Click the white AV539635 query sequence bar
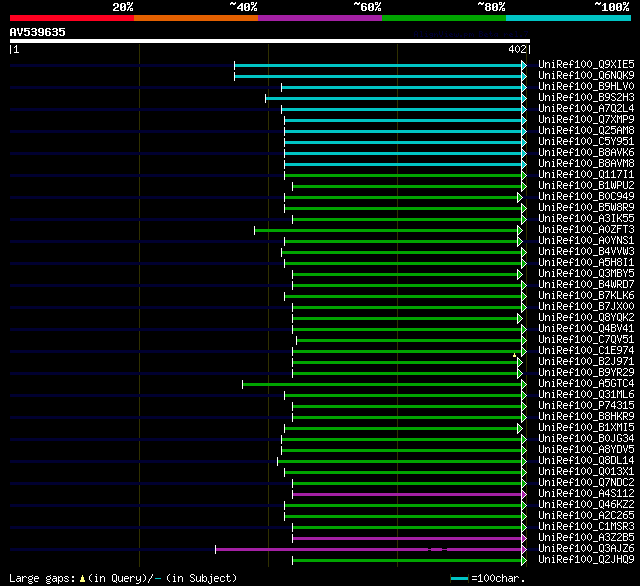The image size is (640, 586). [270, 41]
